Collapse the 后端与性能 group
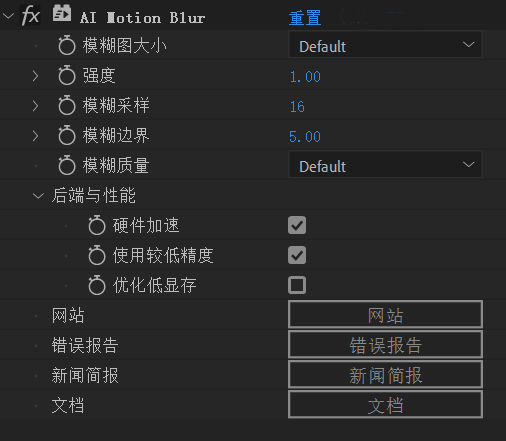The width and height of the screenshot is (506, 441). pyautogui.click(x=38, y=196)
